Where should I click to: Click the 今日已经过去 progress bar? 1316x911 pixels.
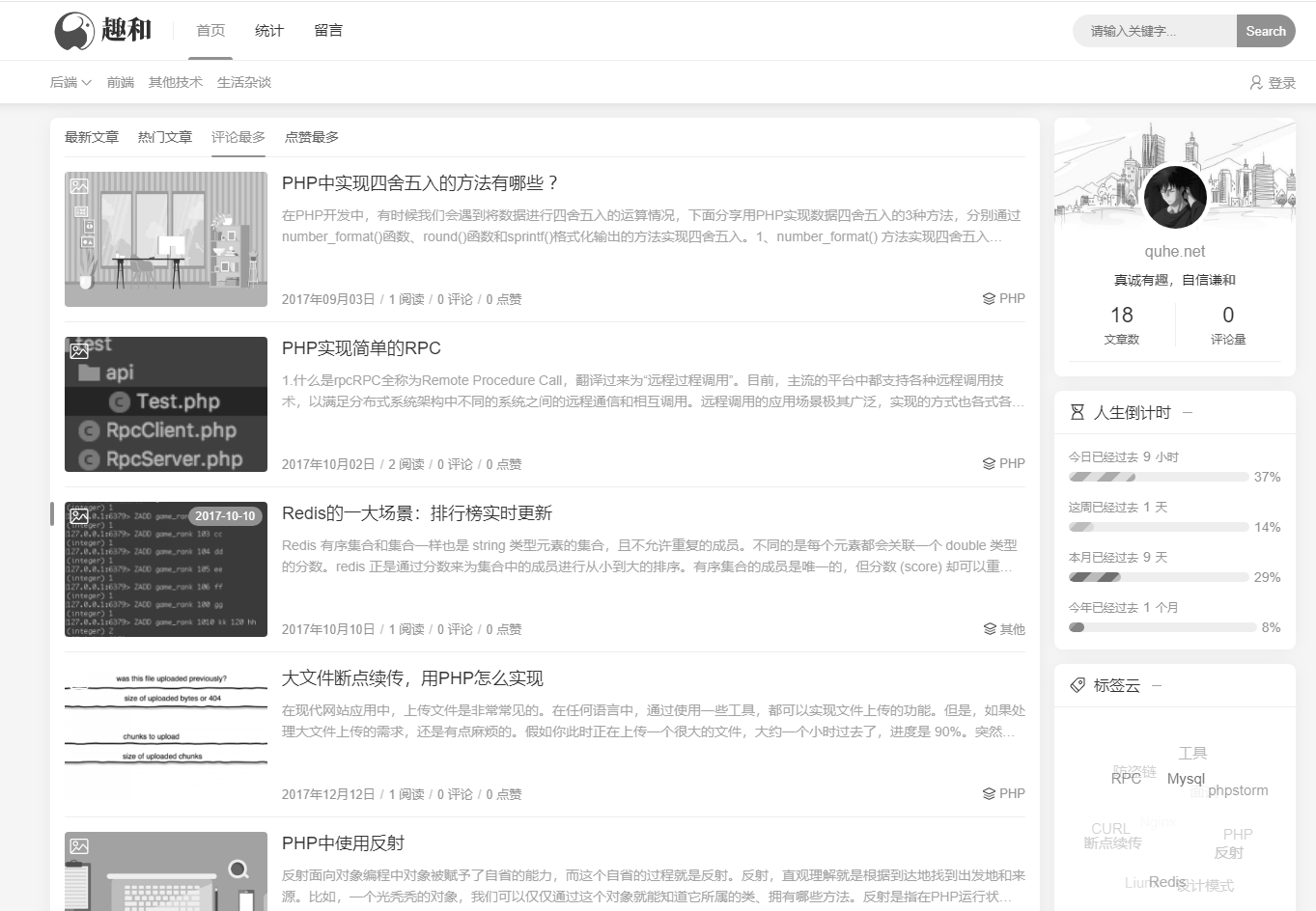click(1159, 477)
